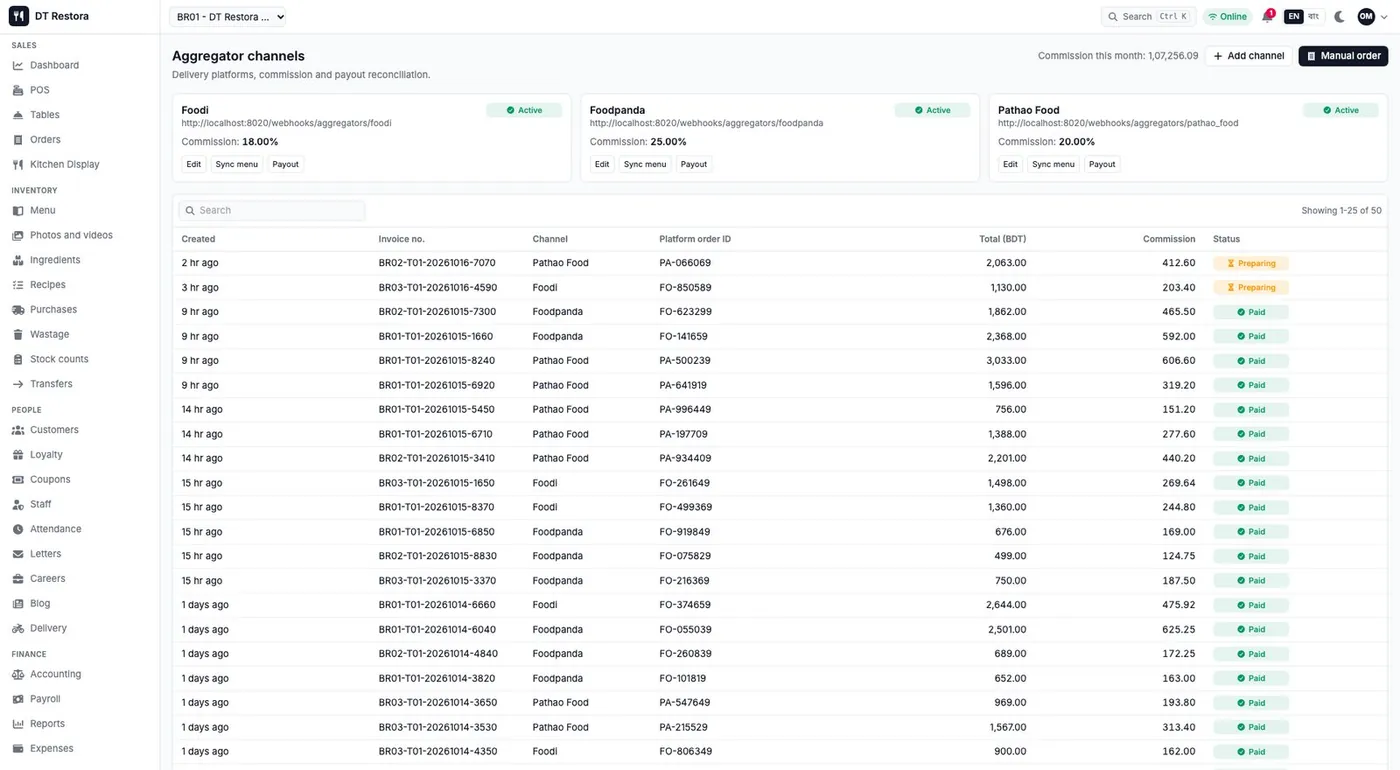Click the Purchases cart icon

coord(18,310)
